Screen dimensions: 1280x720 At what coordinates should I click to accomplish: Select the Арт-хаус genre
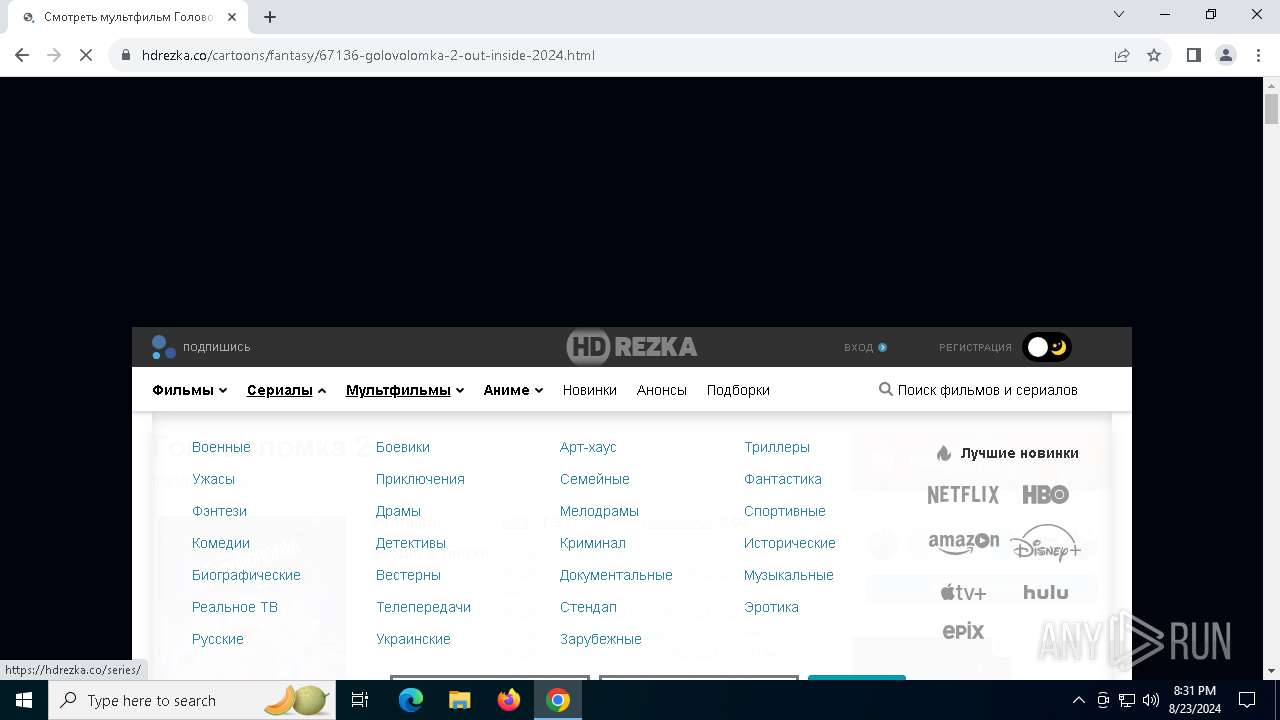pos(588,447)
